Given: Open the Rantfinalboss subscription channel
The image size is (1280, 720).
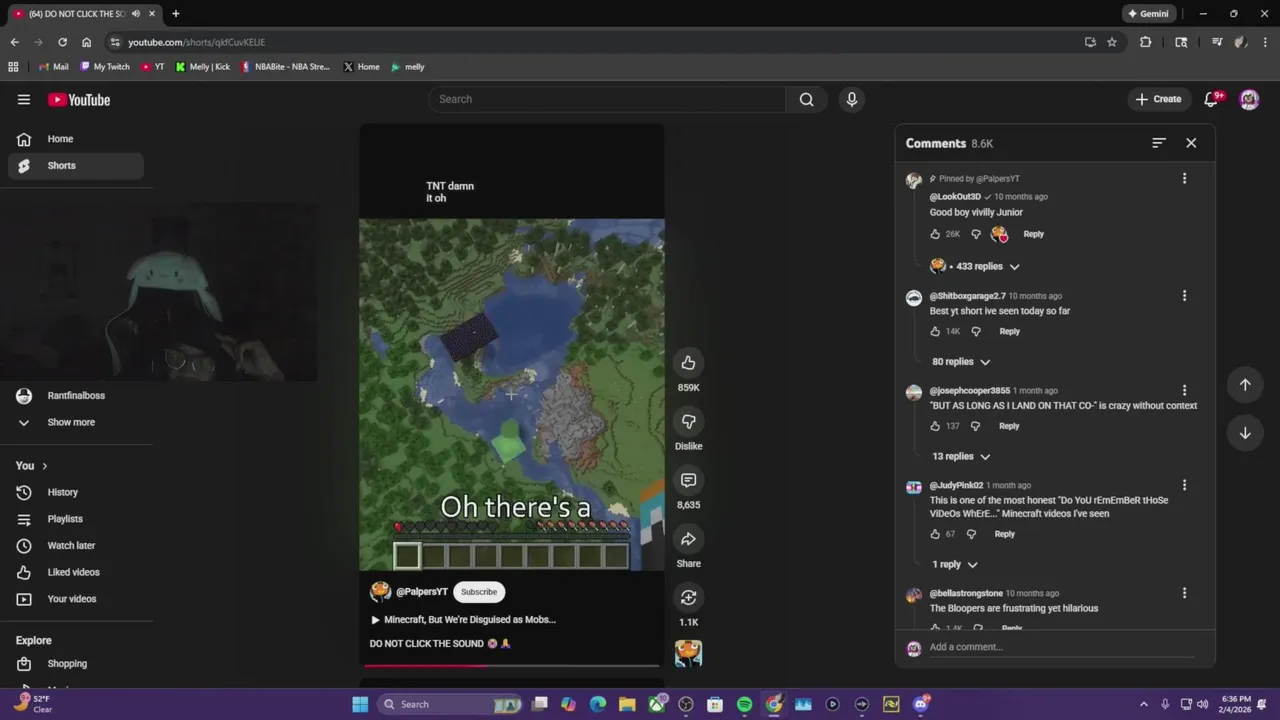Looking at the screenshot, I should point(76,396).
